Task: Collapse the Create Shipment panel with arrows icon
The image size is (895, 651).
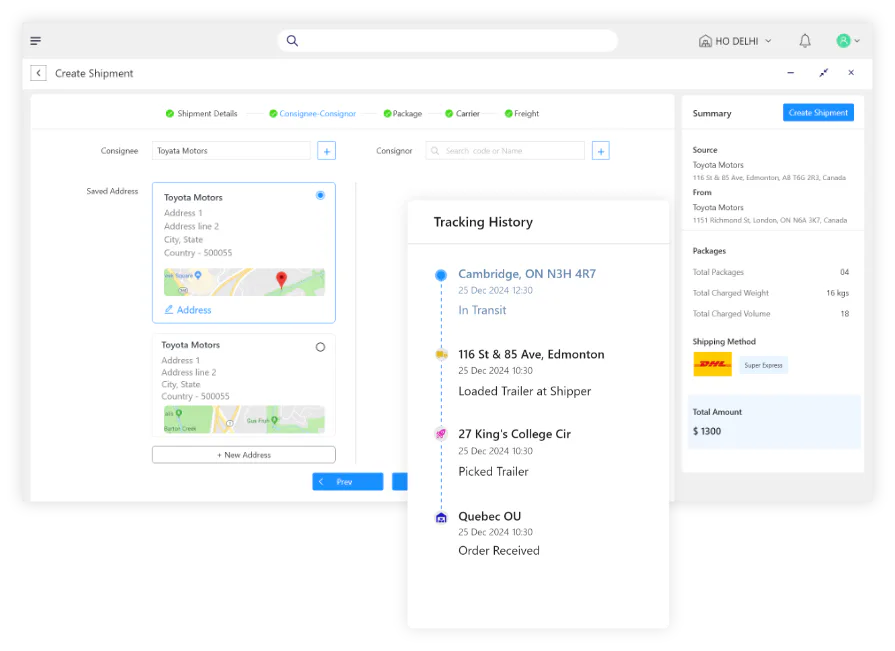Action: click(823, 72)
